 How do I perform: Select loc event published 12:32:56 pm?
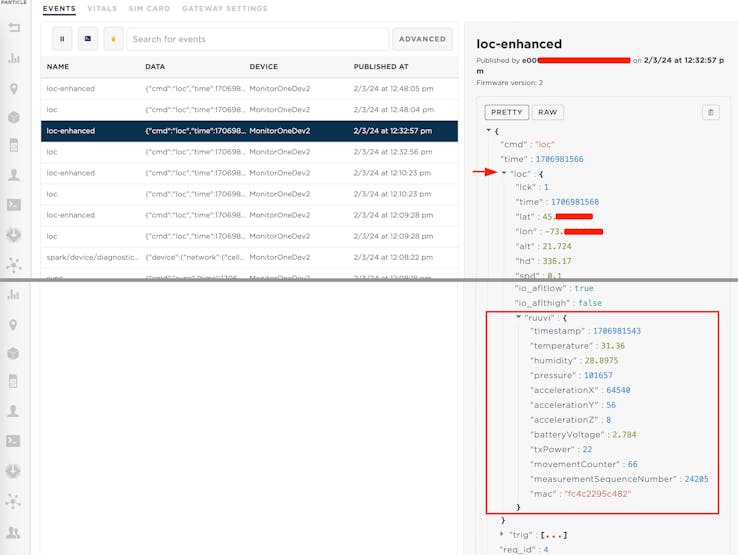[249, 152]
